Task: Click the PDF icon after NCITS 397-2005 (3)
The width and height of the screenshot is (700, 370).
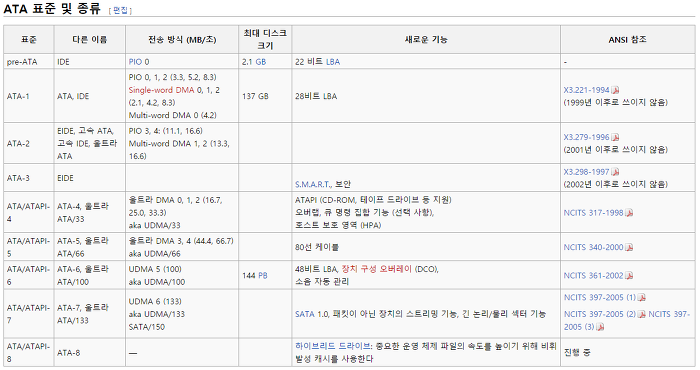Action: (600, 327)
